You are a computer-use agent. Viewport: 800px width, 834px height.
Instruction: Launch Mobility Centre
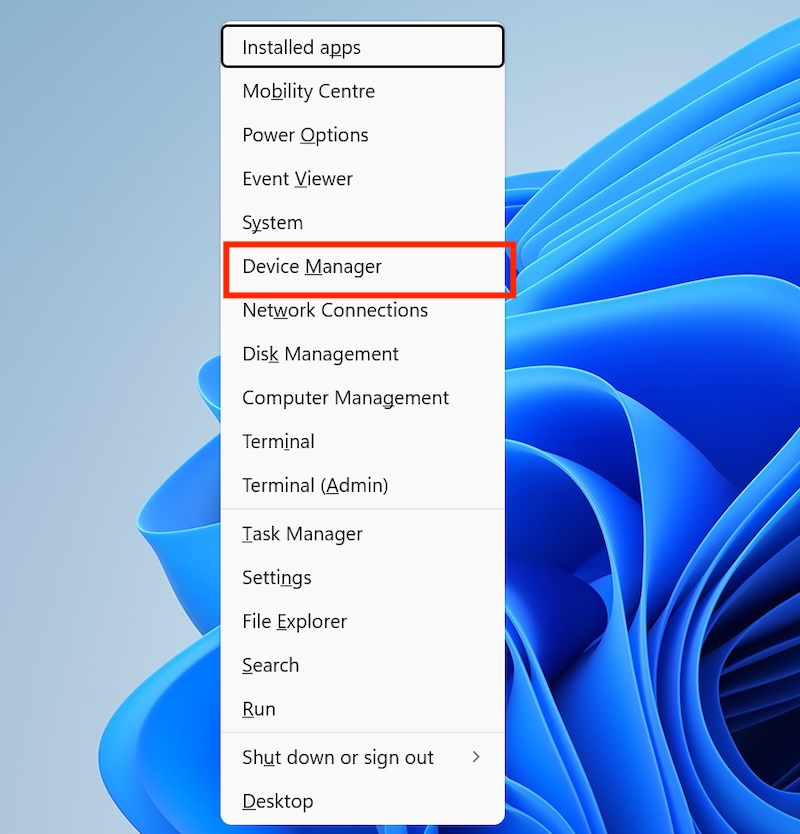pos(308,91)
